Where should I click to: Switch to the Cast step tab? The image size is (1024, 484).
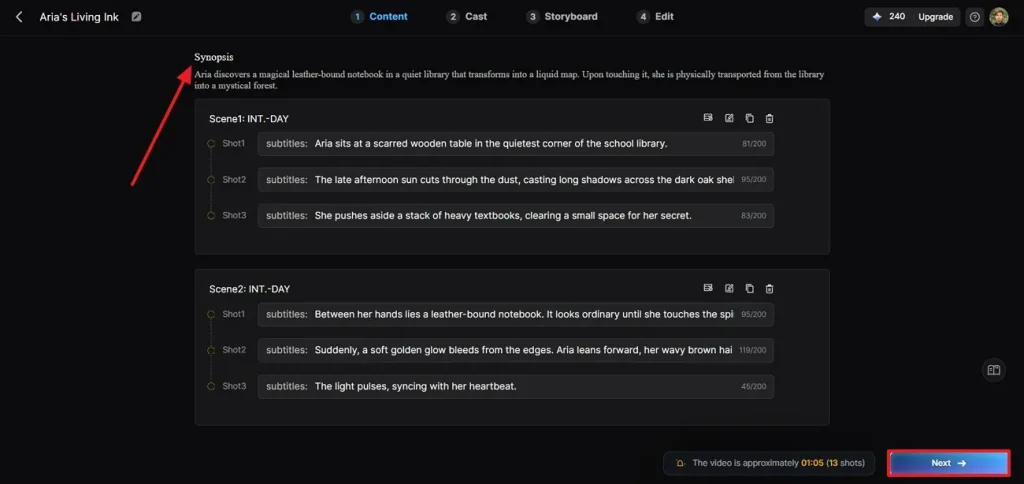tap(467, 16)
